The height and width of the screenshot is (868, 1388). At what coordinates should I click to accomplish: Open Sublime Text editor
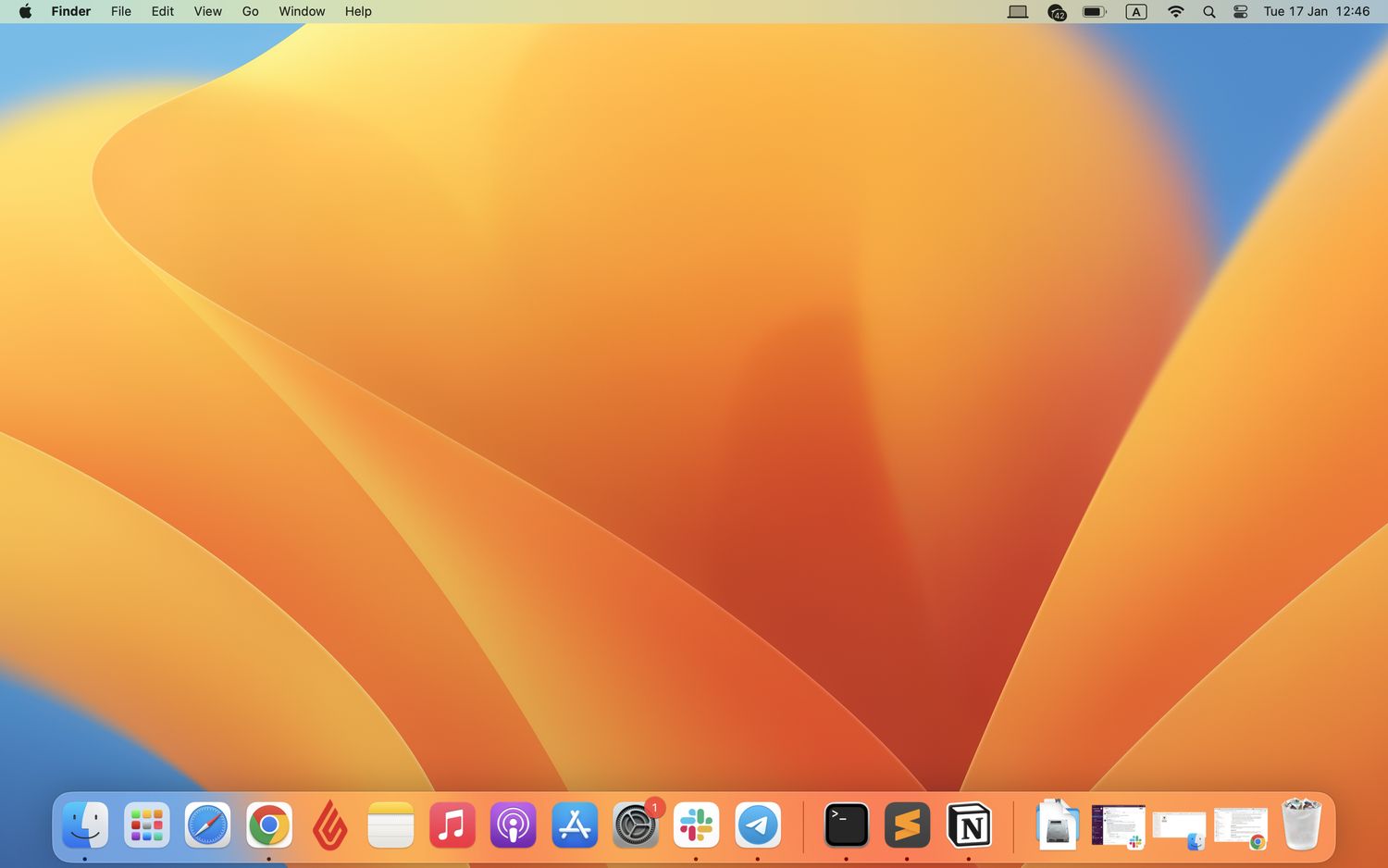coord(907,825)
